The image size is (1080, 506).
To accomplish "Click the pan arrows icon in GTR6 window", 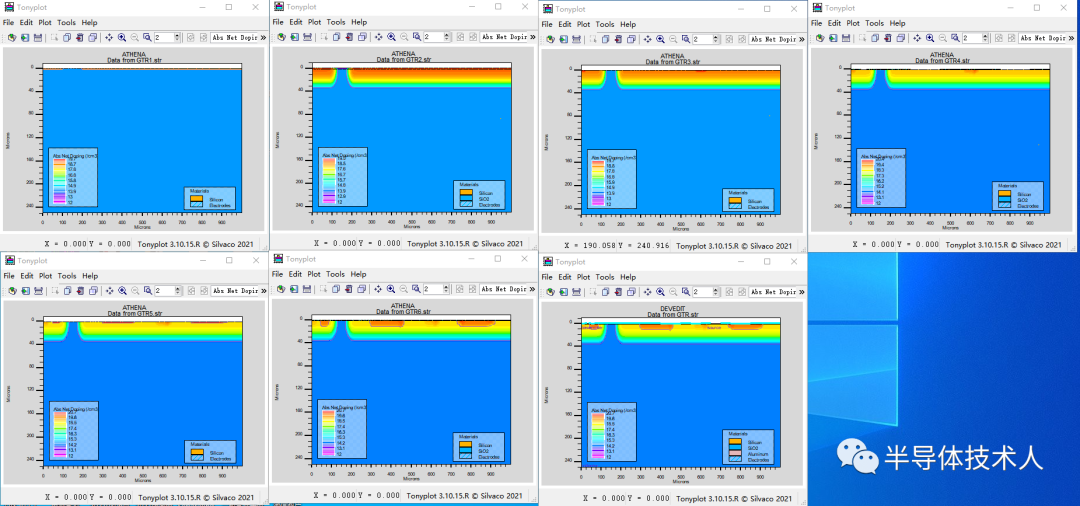I will 378,288.
